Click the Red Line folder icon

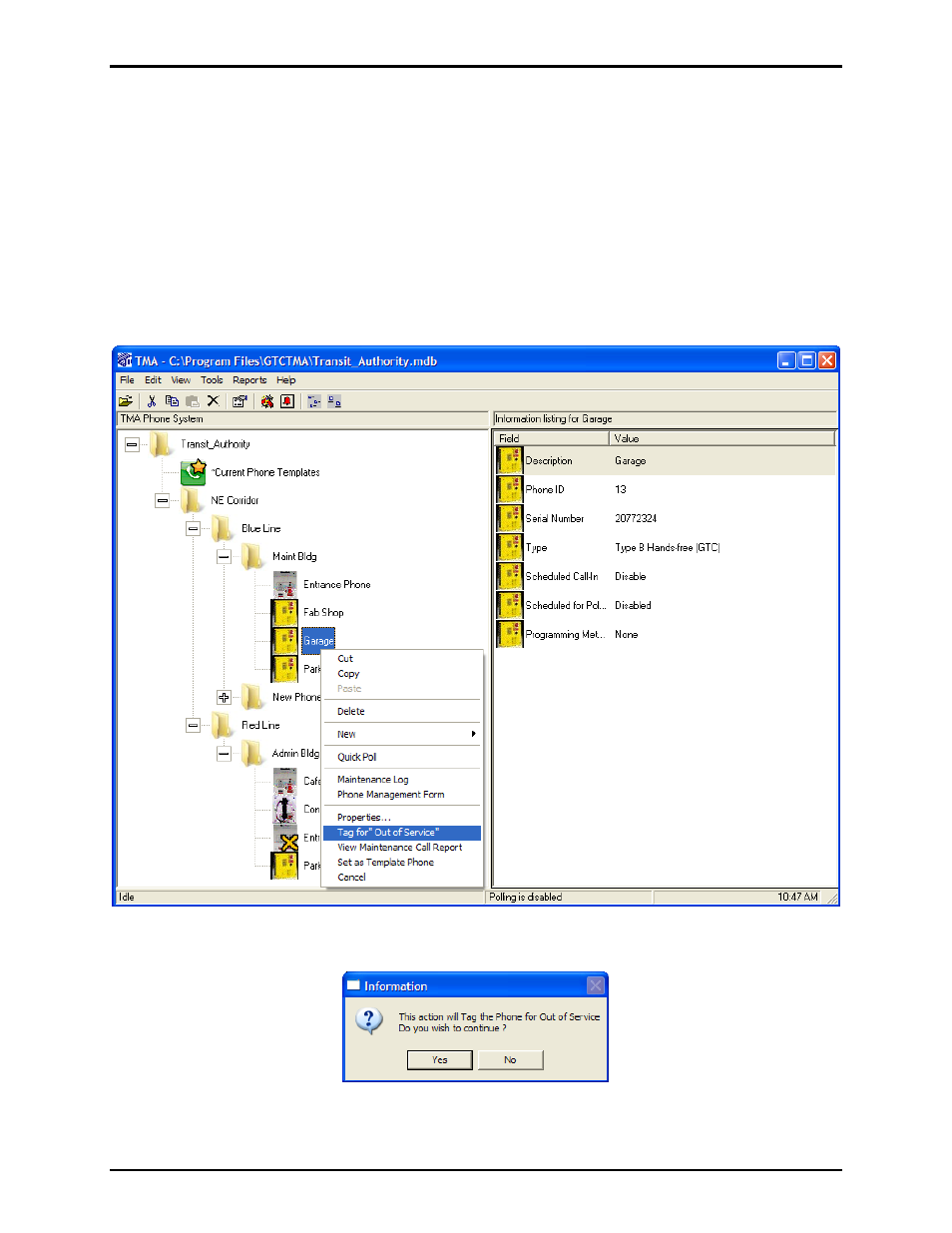pyautogui.click(x=223, y=725)
